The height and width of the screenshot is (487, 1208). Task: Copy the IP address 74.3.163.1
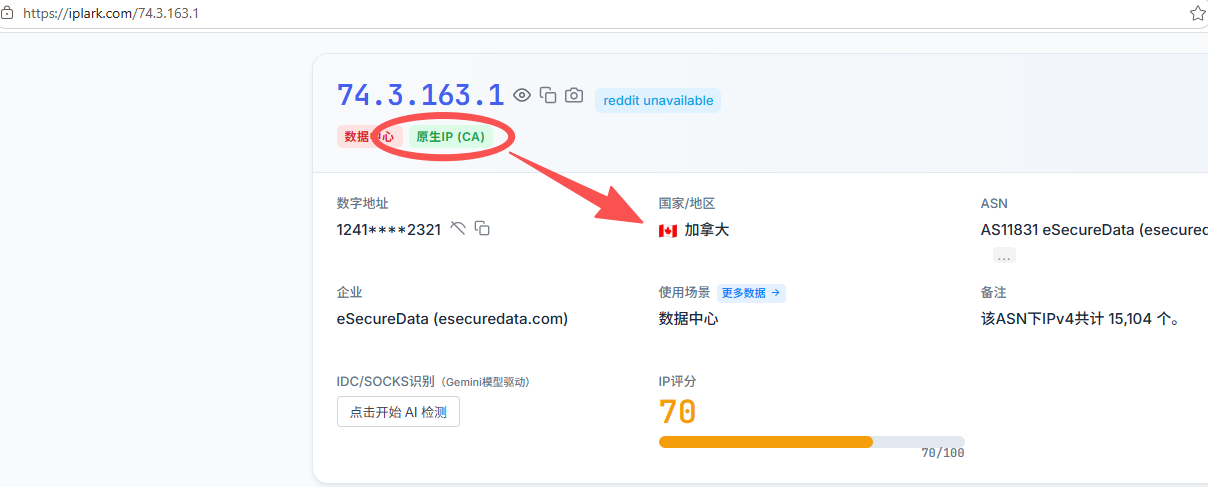tap(548, 95)
